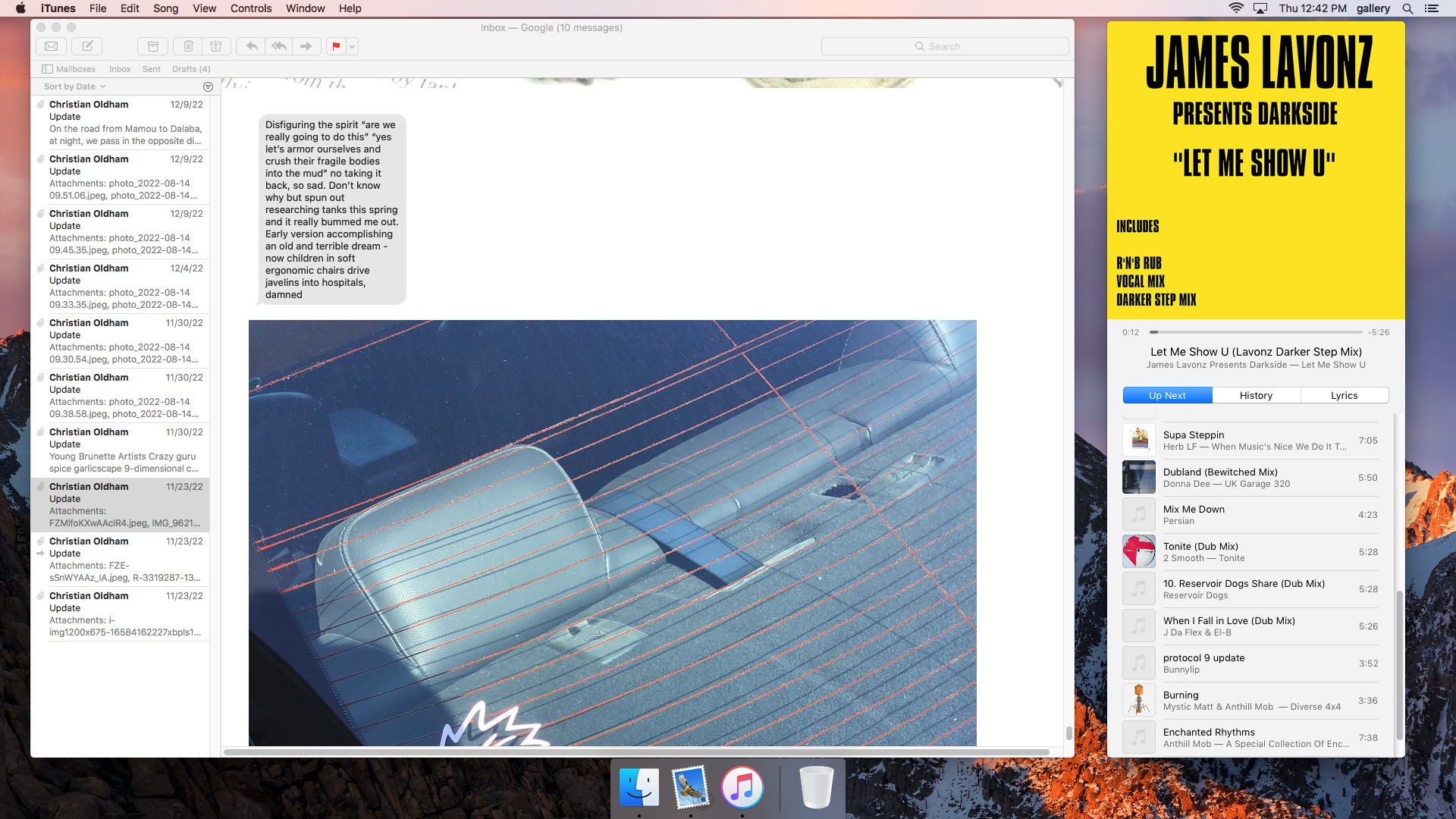
Task: Open the Controls menu
Action: [251, 8]
